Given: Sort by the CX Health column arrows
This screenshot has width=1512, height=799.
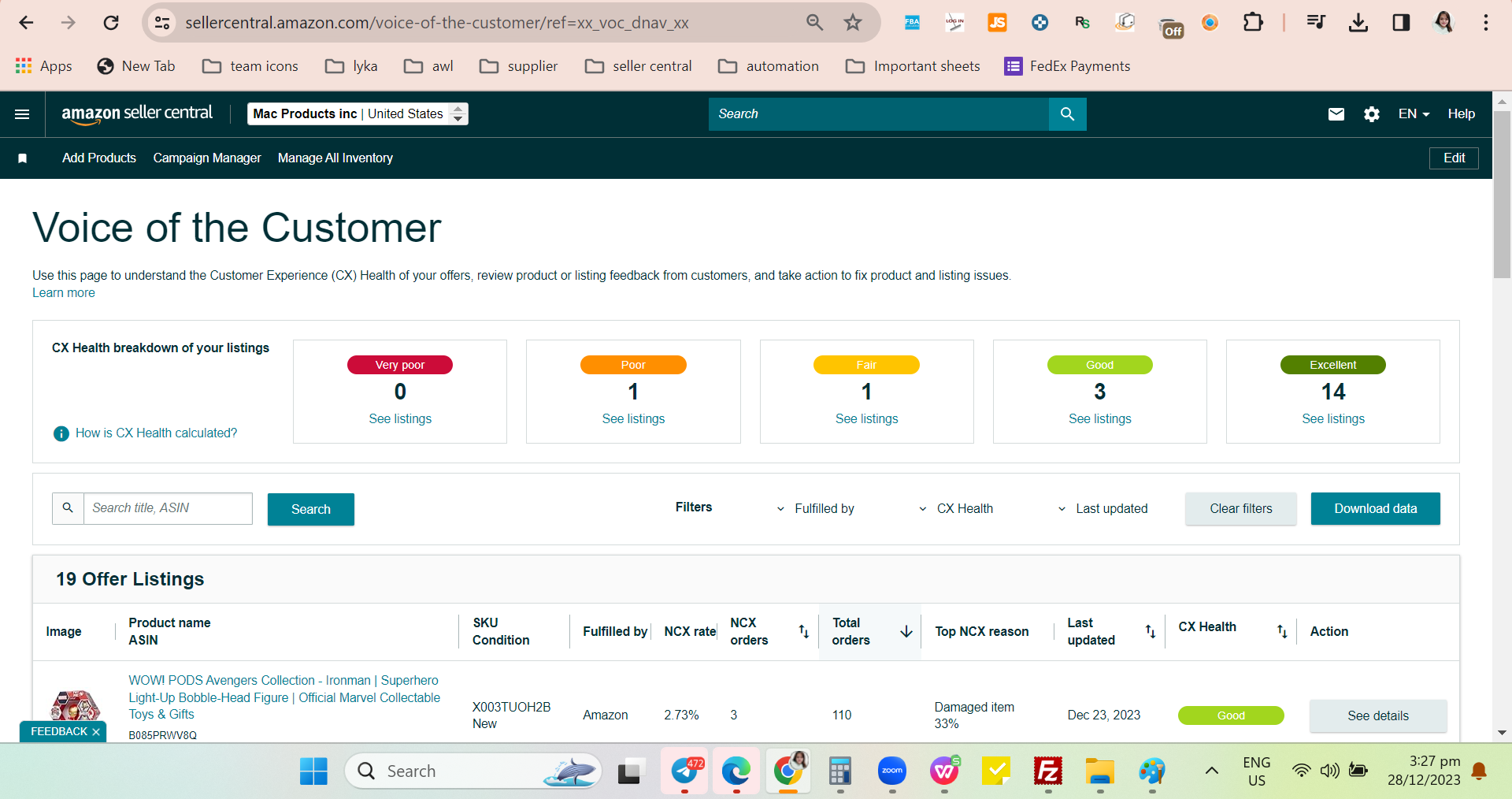Looking at the screenshot, I should [1282, 631].
